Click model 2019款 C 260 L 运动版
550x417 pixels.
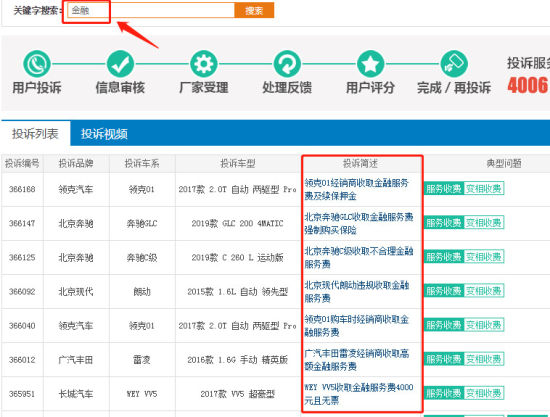click(237, 257)
